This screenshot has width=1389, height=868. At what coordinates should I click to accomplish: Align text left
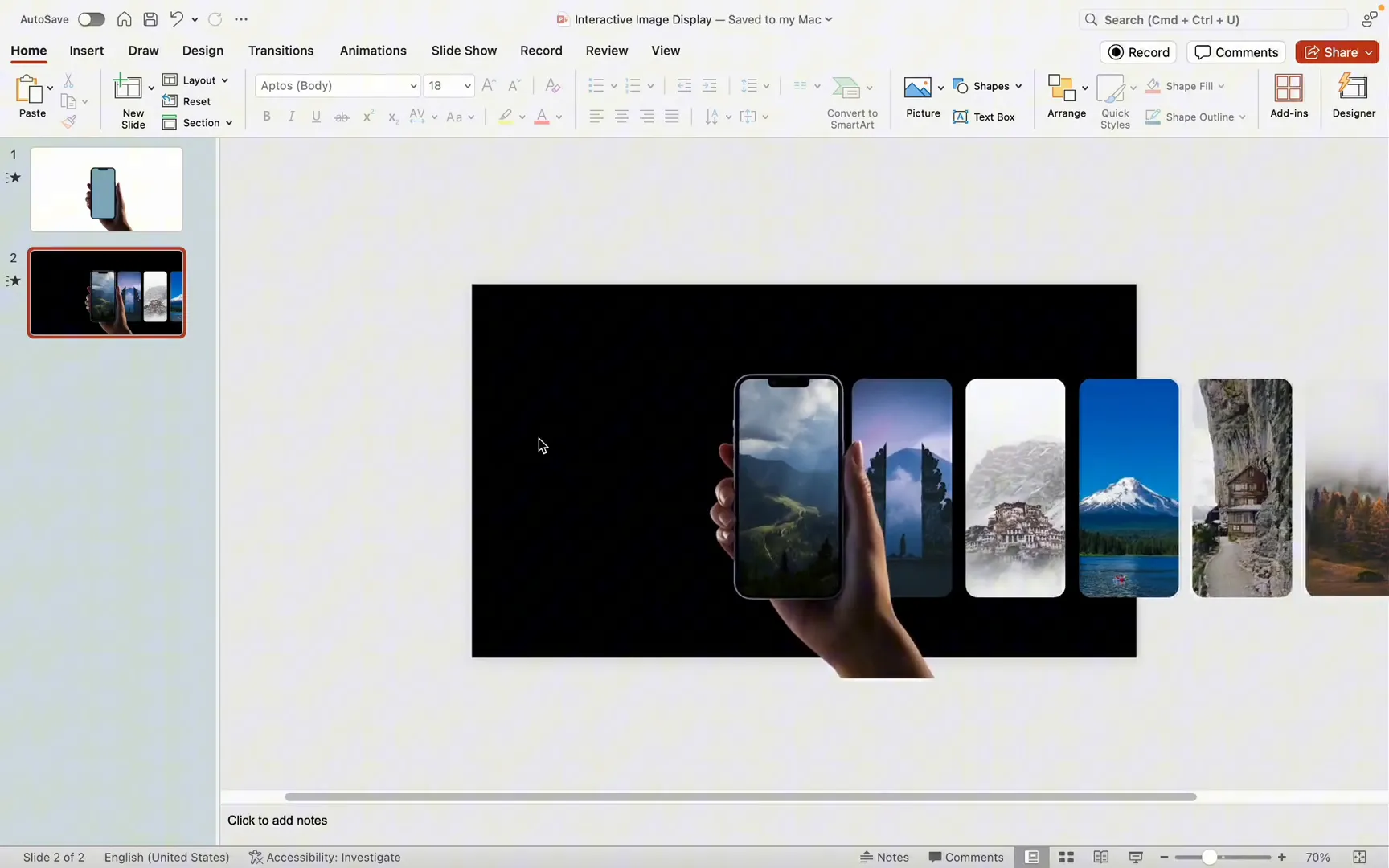[596, 117]
